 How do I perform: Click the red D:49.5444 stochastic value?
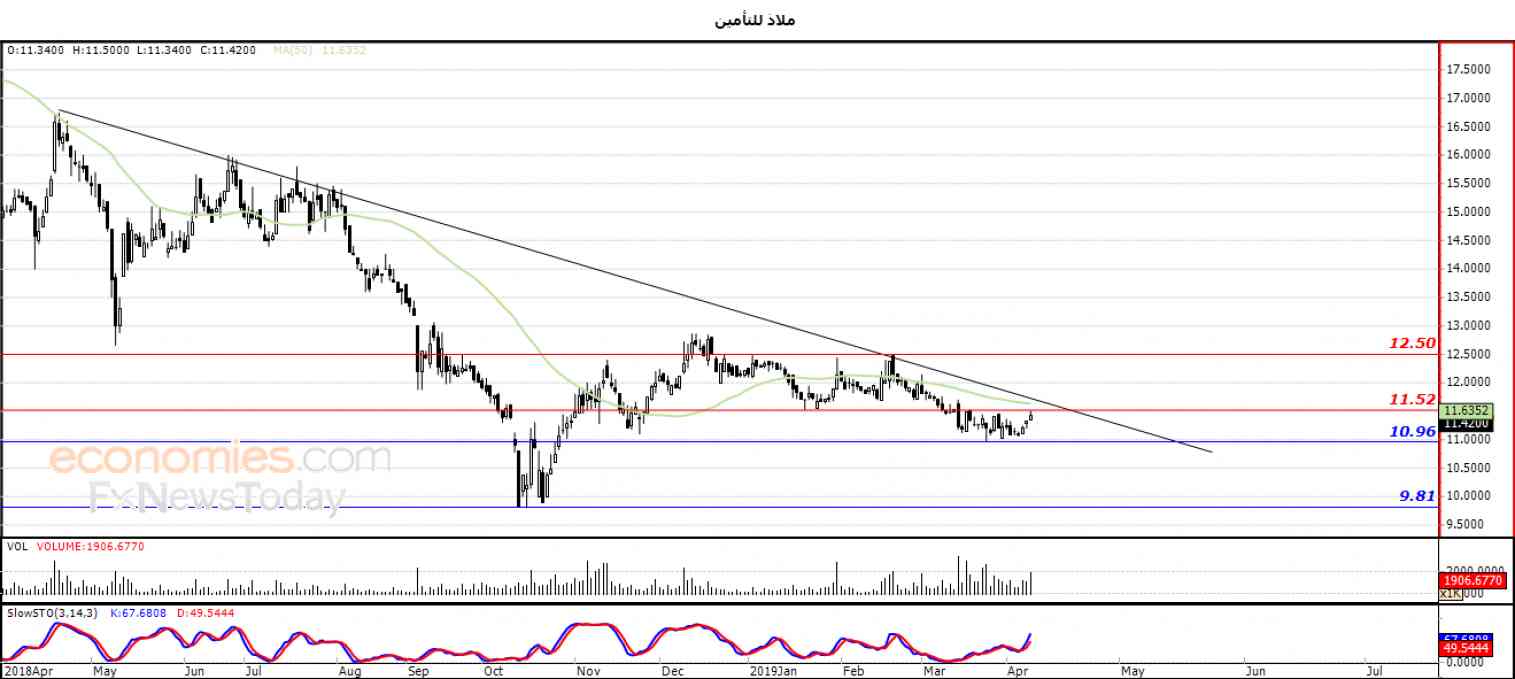coord(206,612)
